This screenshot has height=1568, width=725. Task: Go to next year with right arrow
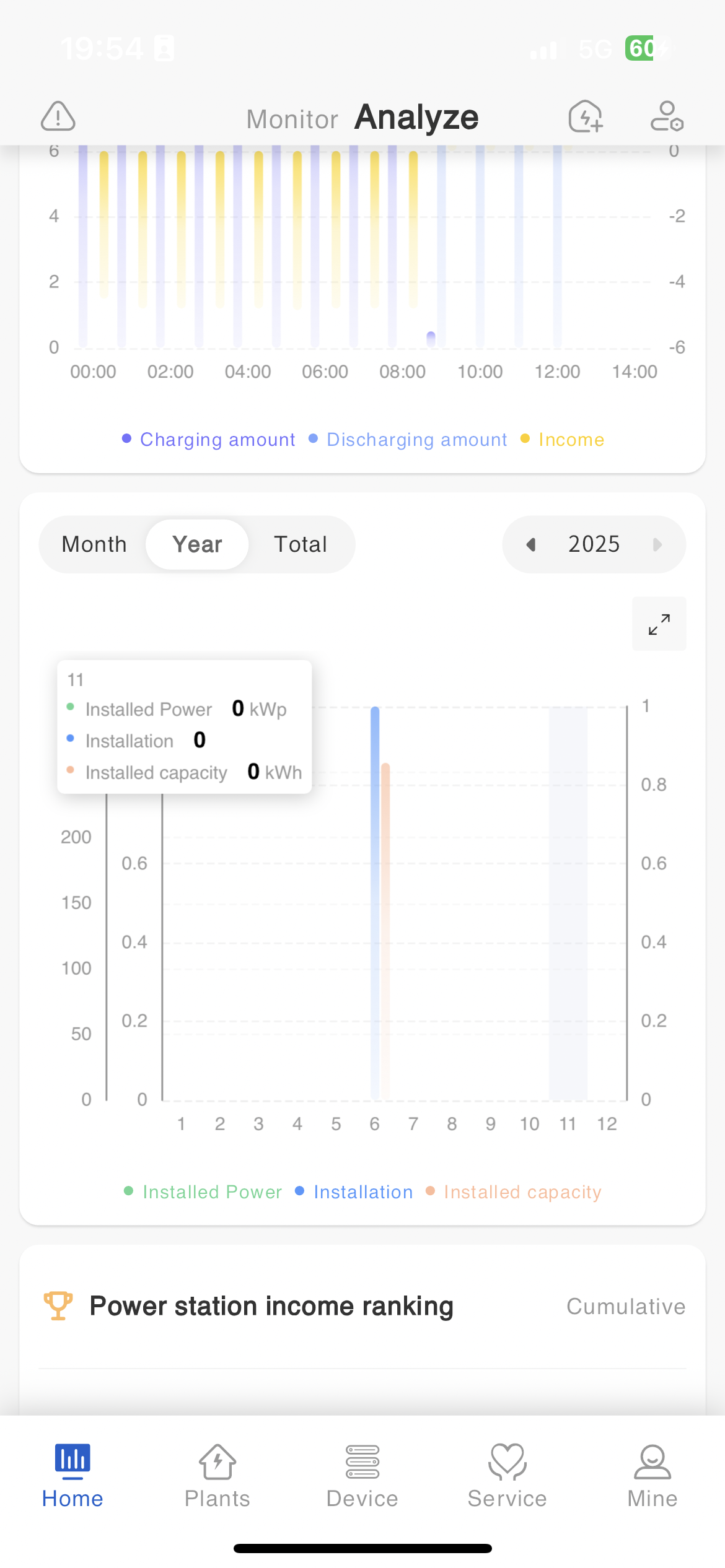[x=657, y=544]
